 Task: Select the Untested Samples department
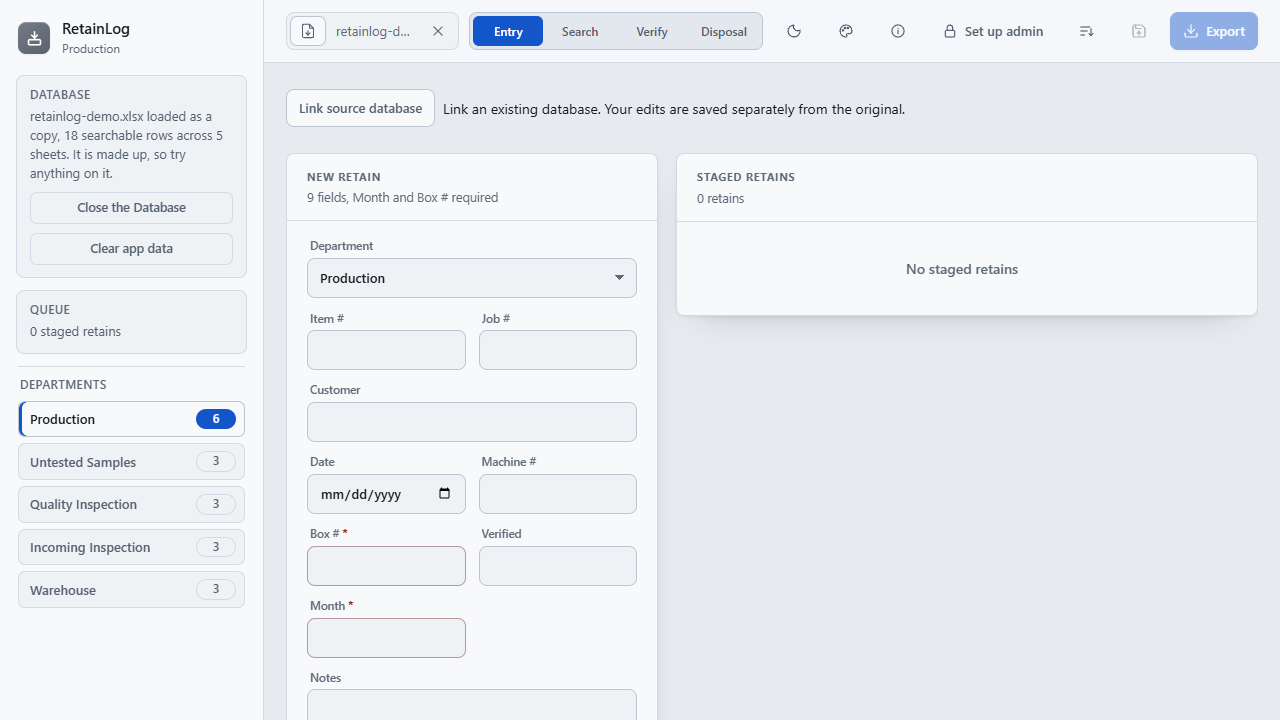131,462
